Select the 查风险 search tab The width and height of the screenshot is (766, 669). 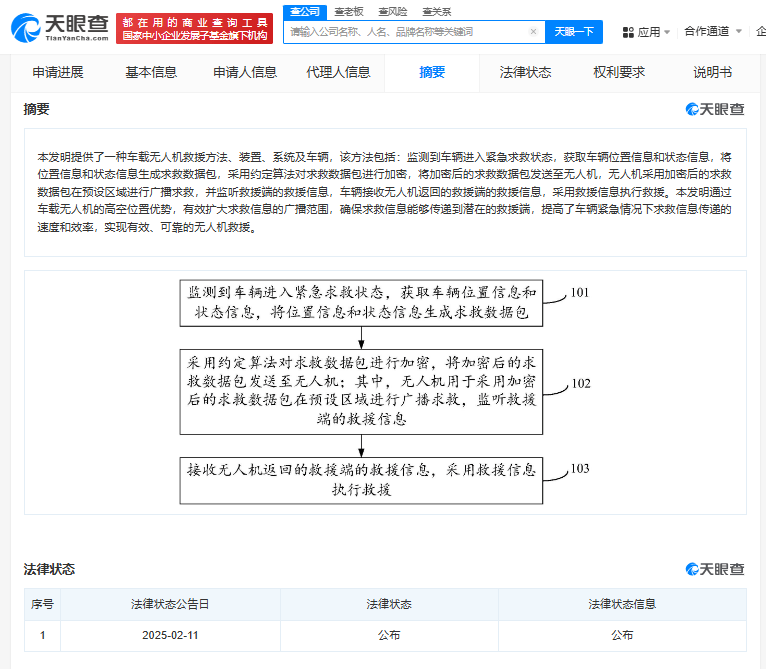pyautogui.click(x=393, y=12)
